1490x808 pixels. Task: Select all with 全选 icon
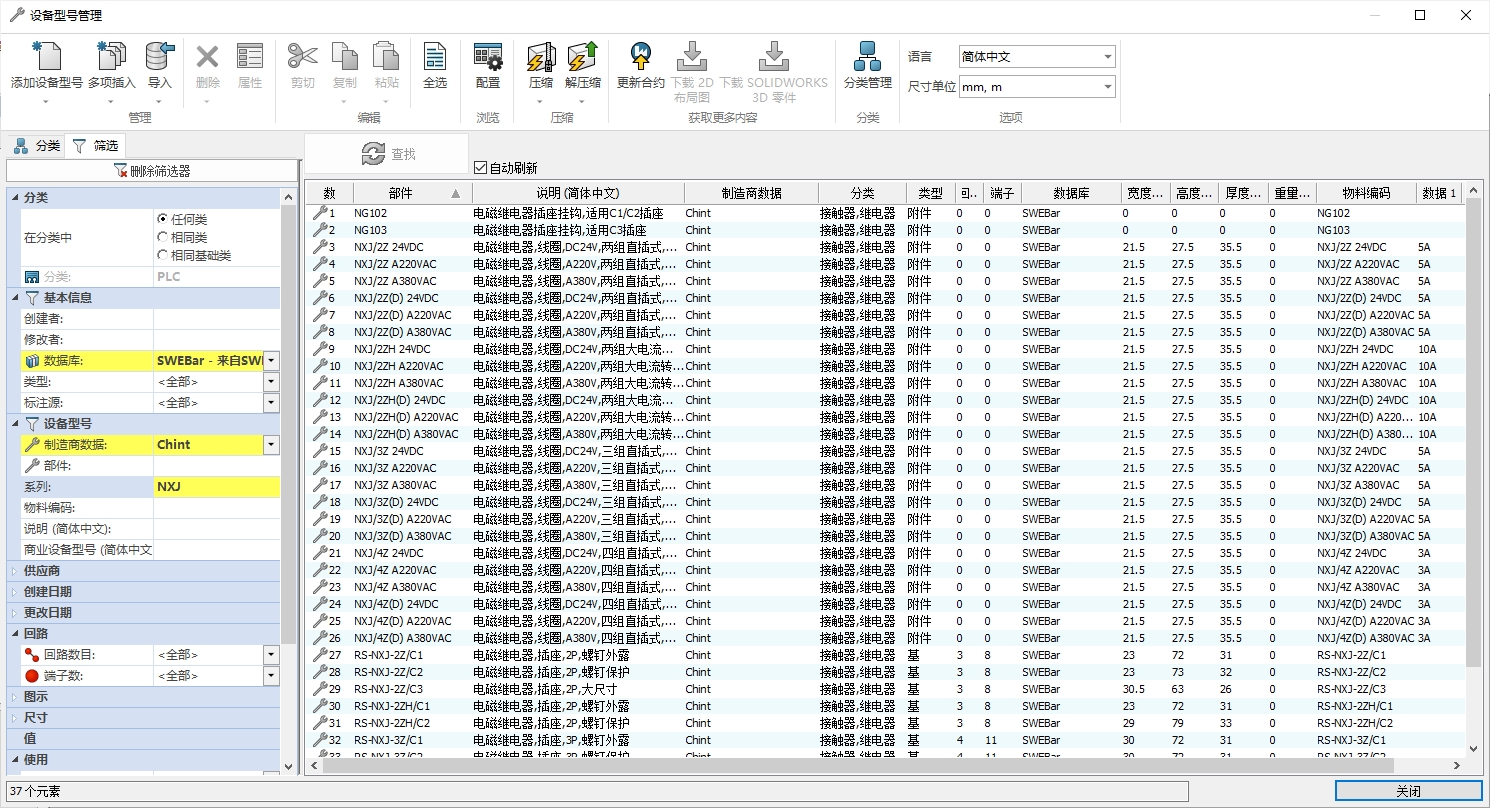pyautogui.click(x=435, y=57)
